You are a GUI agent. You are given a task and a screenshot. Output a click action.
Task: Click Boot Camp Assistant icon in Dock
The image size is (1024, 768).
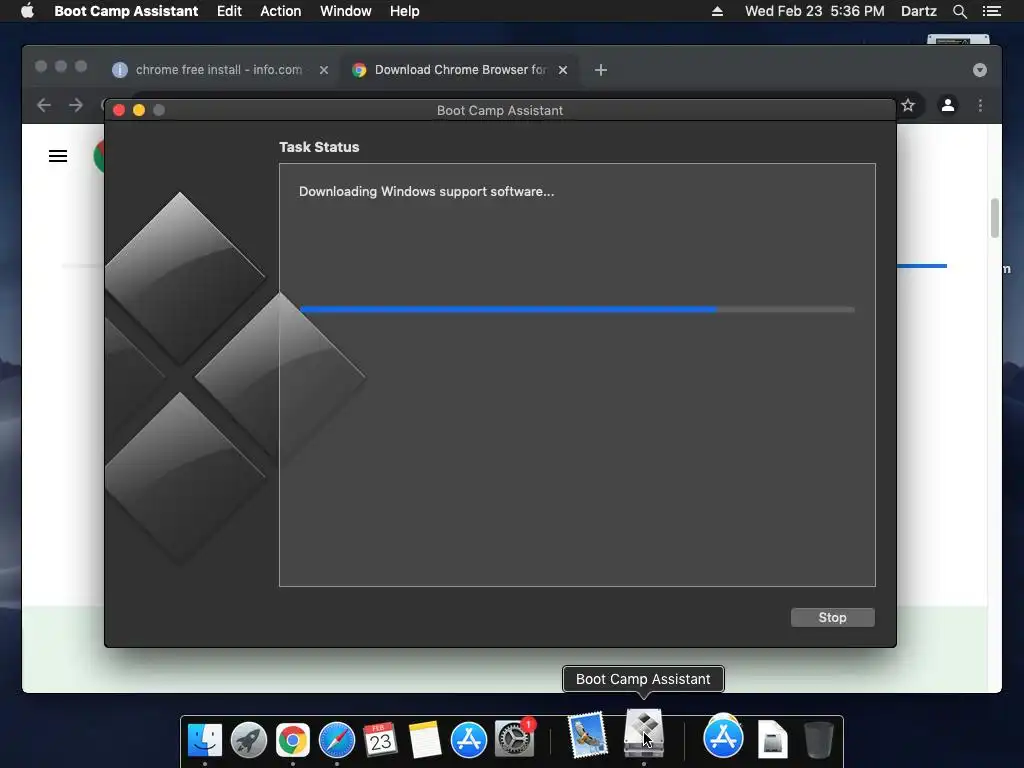[x=644, y=733]
